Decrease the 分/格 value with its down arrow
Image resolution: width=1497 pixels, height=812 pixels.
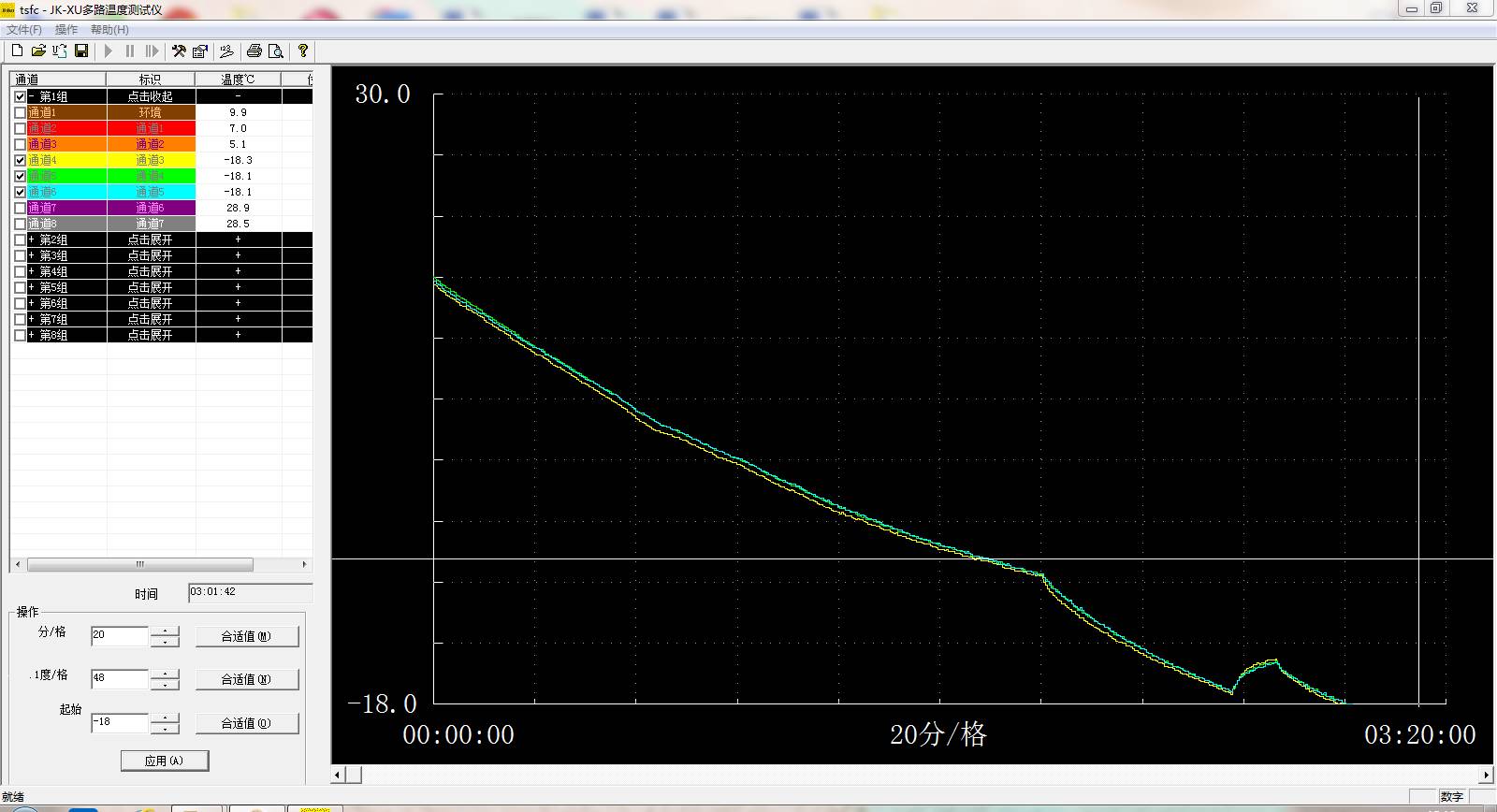[x=165, y=642]
